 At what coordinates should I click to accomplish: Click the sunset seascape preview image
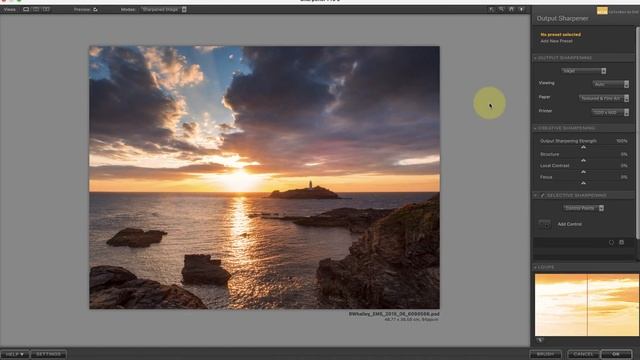tap(264, 177)
